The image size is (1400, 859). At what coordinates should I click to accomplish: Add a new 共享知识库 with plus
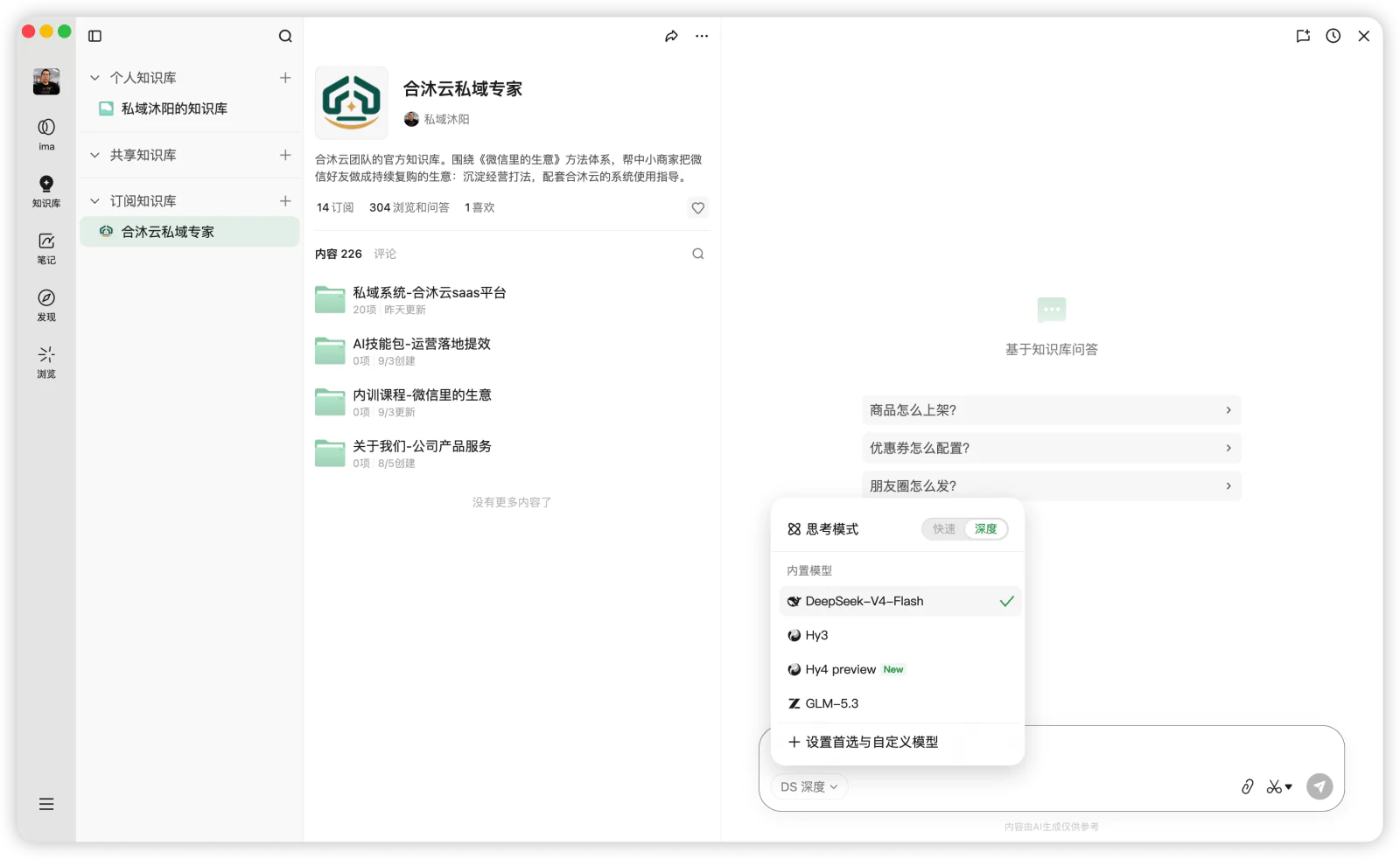coord(285,155)
